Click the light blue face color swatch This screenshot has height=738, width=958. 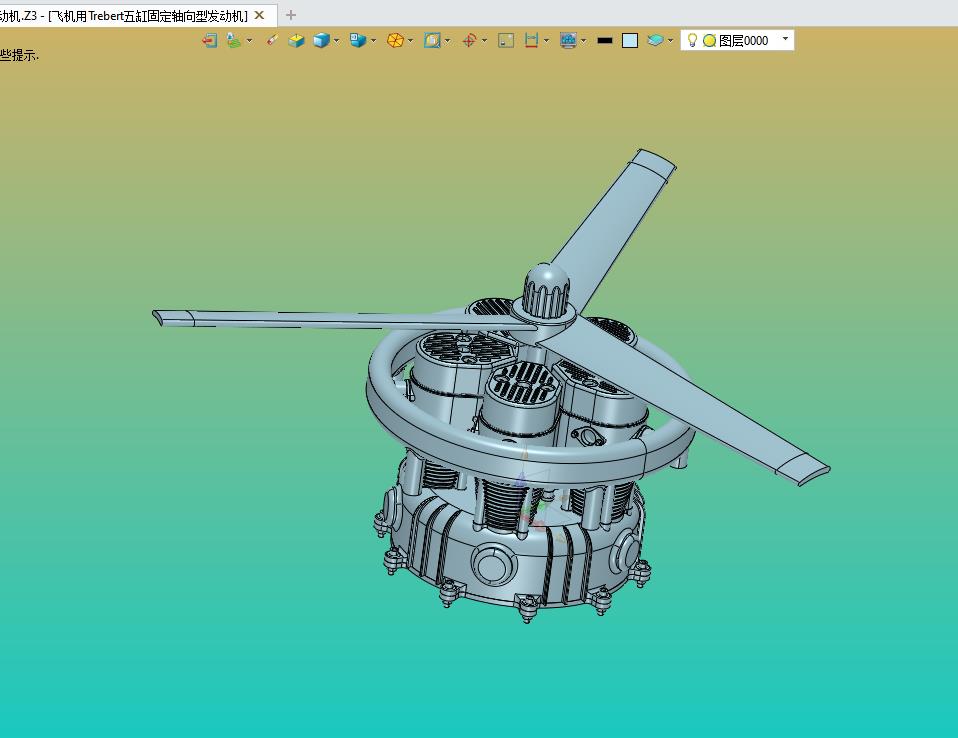(630, 40)
